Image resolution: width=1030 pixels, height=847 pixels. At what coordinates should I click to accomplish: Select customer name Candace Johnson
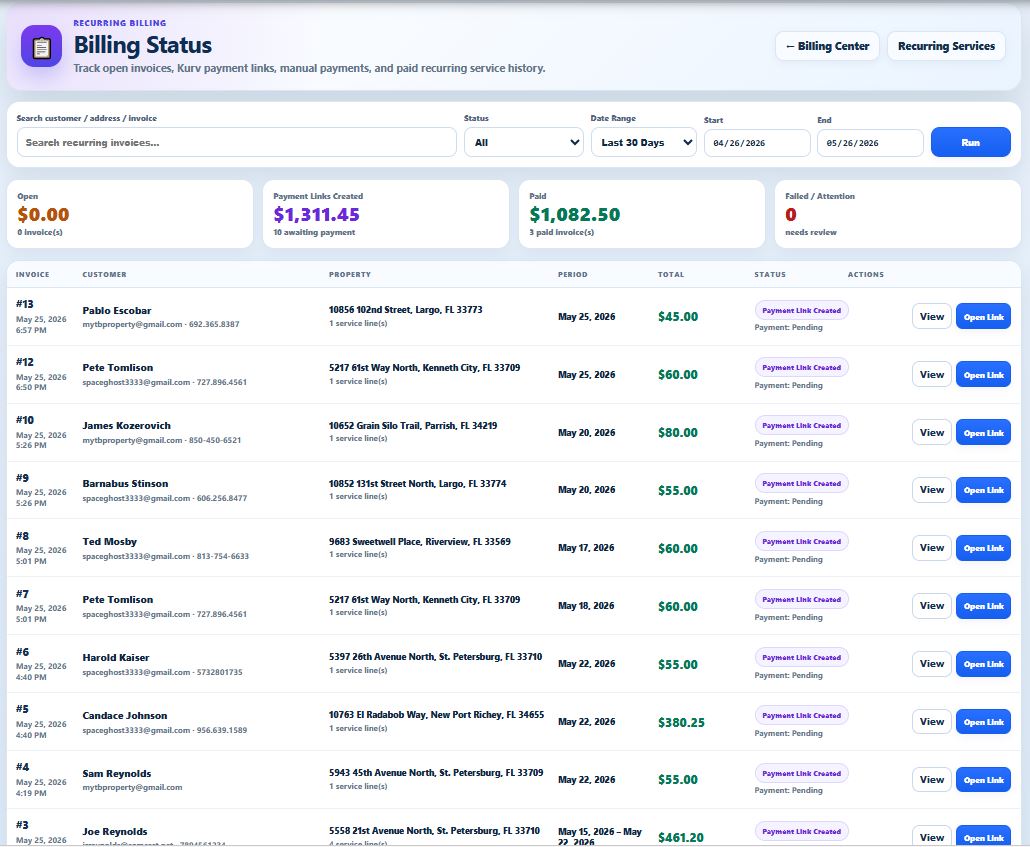pyautogui.click(x=125, y=716)
